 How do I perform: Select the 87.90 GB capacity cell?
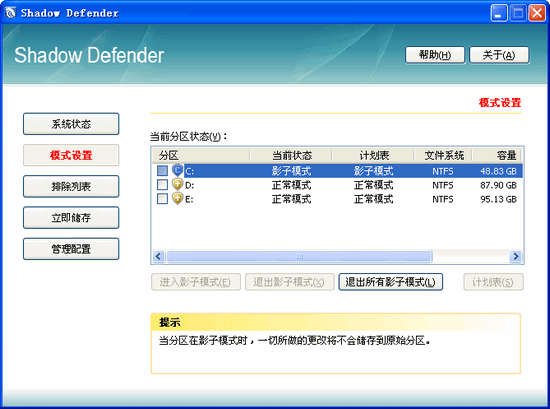click(x=498, y=185)
